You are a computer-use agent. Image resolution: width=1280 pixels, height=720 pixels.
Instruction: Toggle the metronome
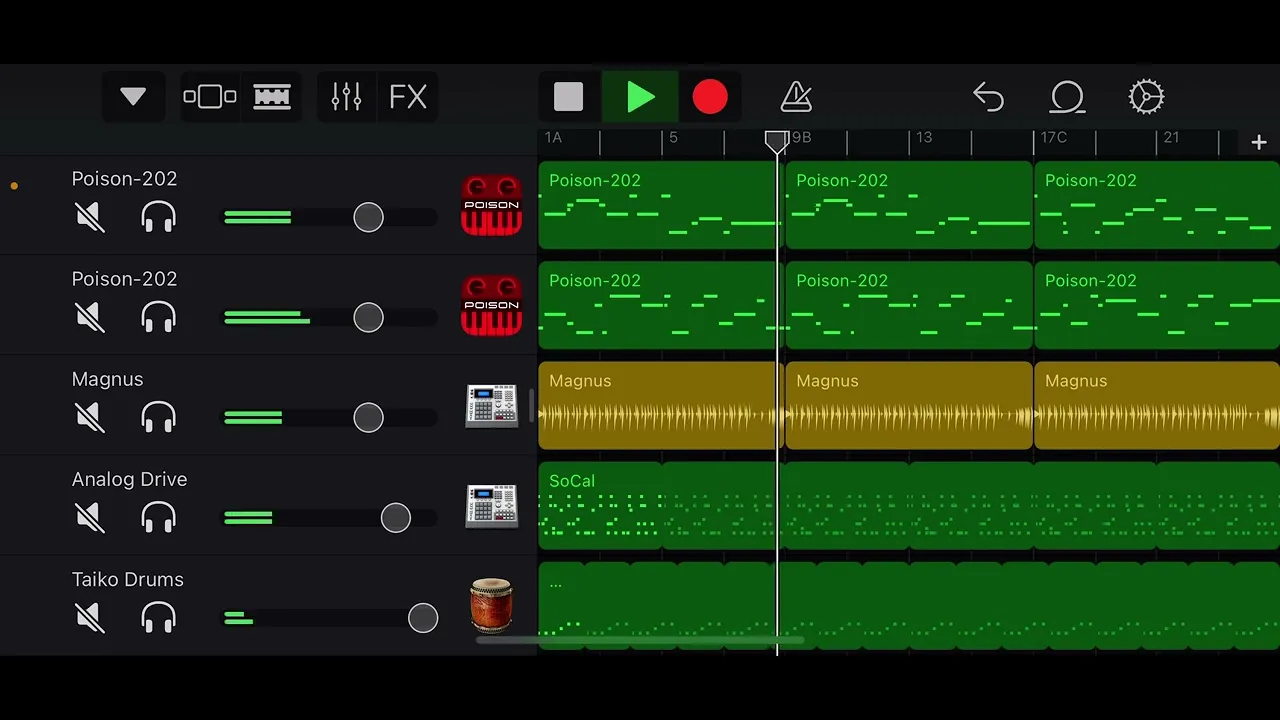pyautogui.click(x=796, y=97)
